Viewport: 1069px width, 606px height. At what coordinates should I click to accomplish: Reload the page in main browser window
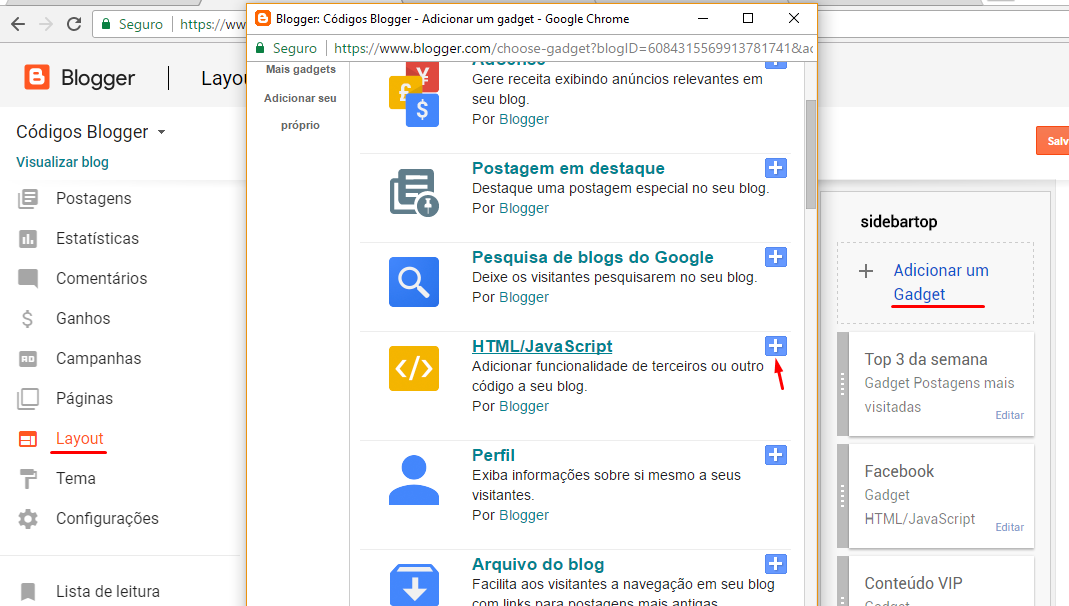[74, 25]
